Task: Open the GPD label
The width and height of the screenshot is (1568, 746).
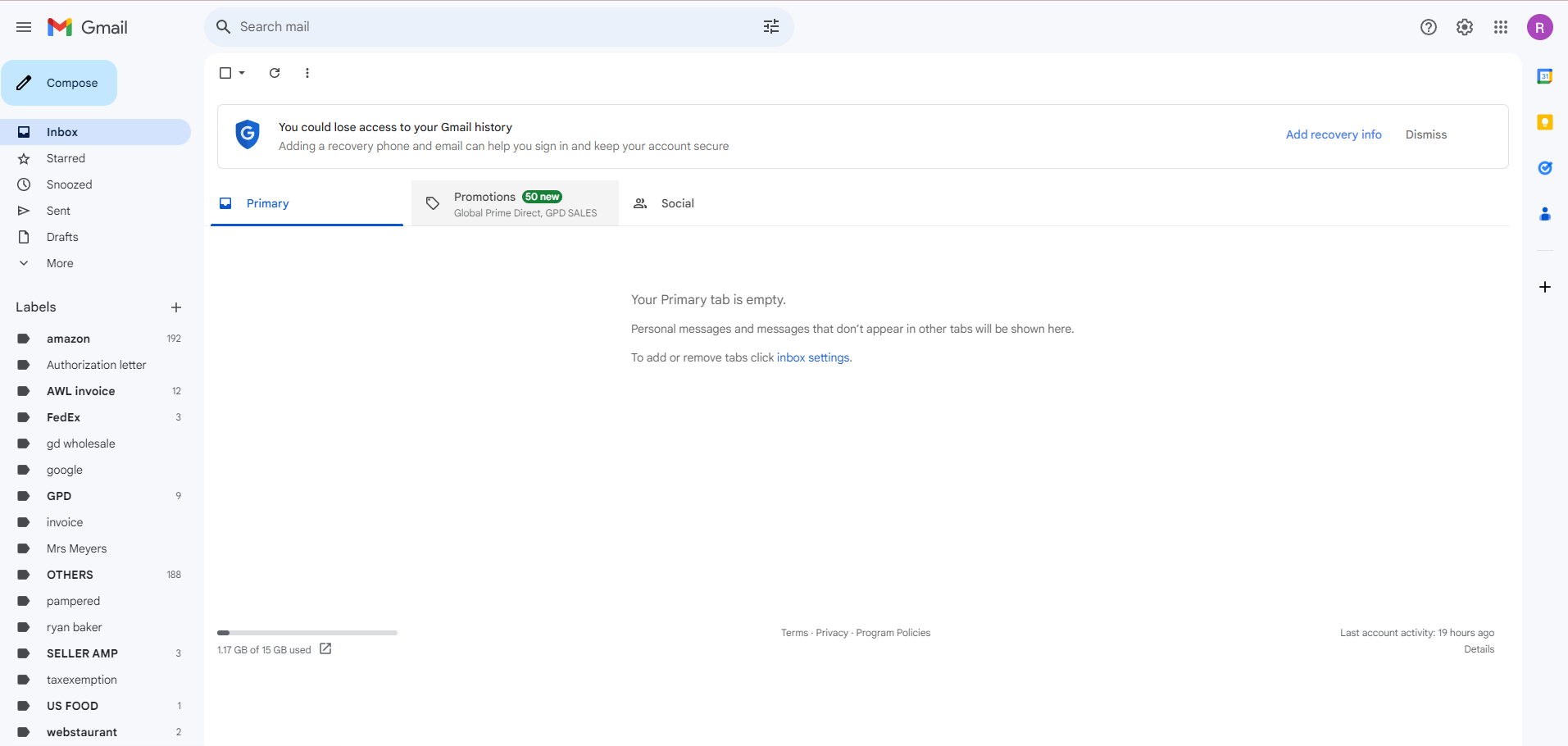Action: (95, 496)
